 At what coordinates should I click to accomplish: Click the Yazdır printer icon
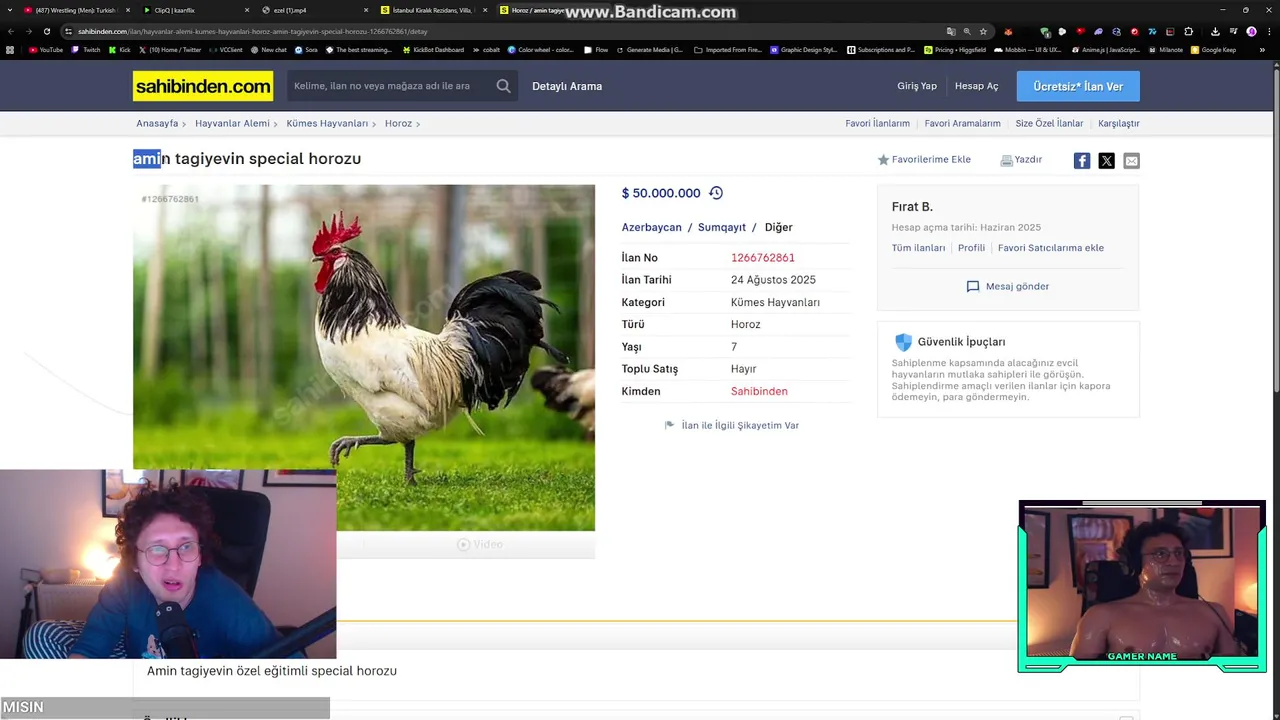click(1006, 160)
